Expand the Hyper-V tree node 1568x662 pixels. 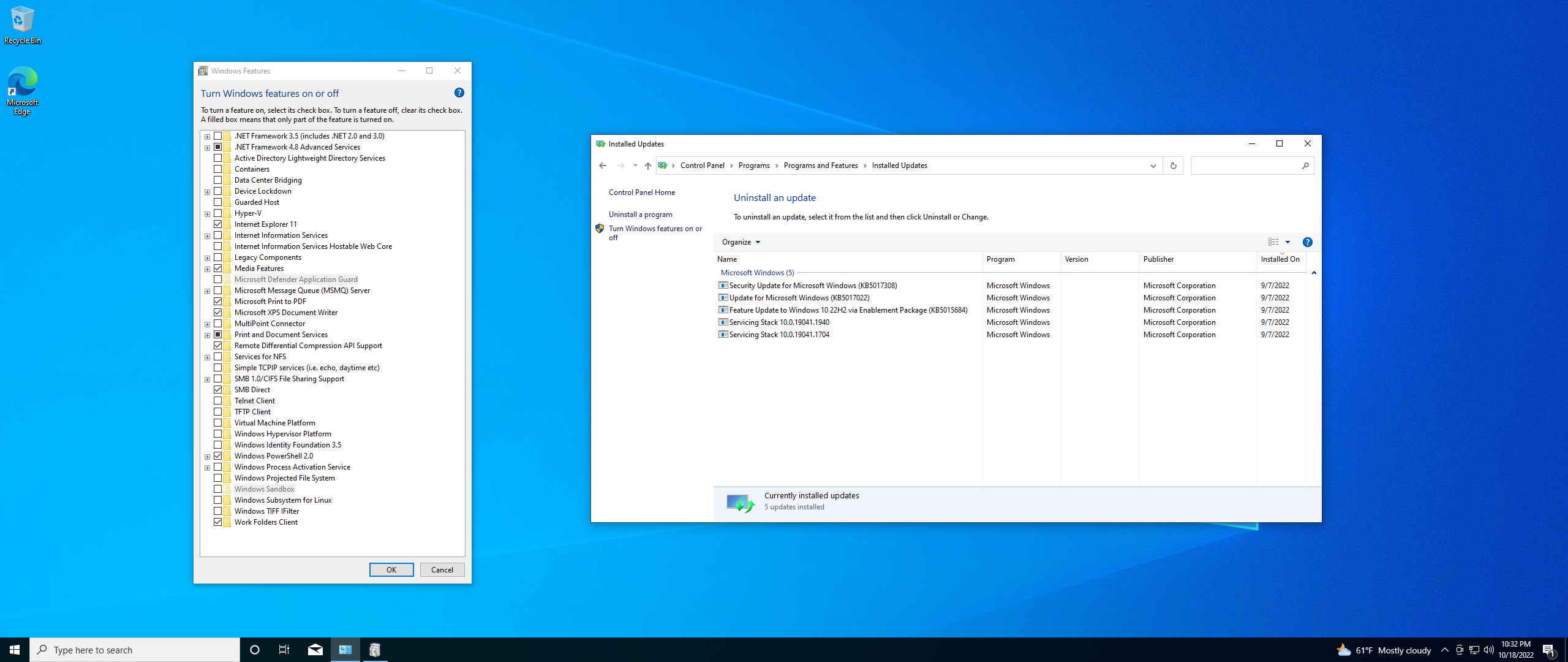click(x=207, y=214)
